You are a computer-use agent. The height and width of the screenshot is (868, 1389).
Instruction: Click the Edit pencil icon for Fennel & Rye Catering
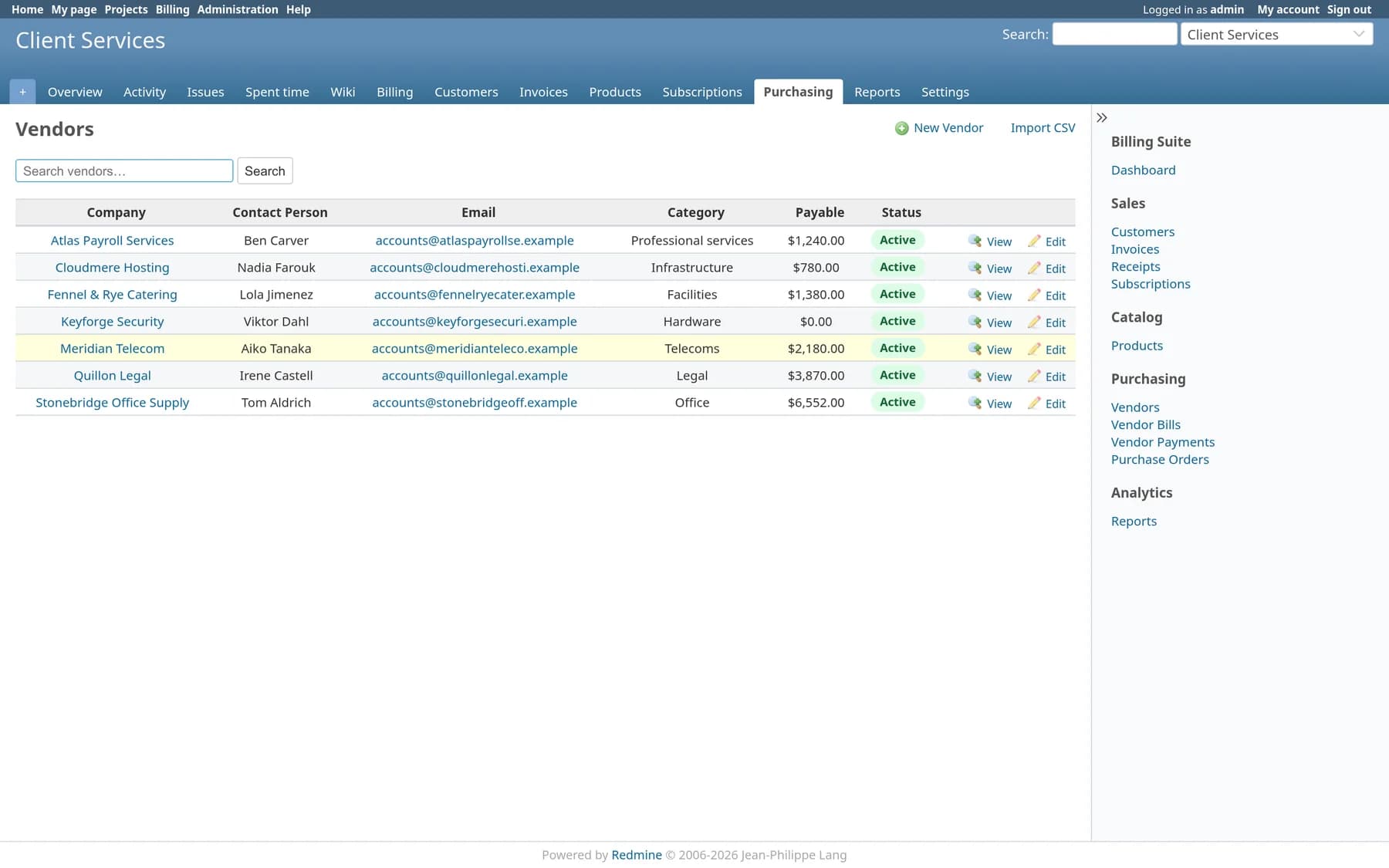1034,295
